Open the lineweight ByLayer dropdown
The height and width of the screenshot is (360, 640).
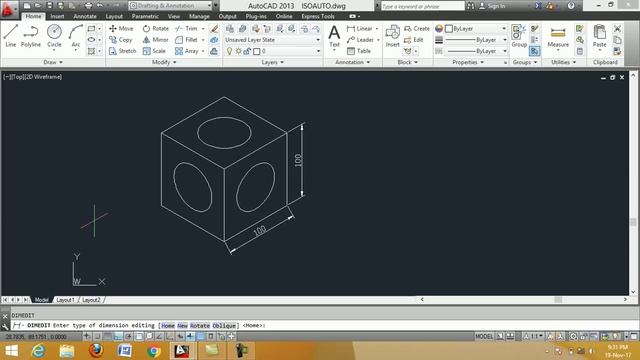point(476,40)
